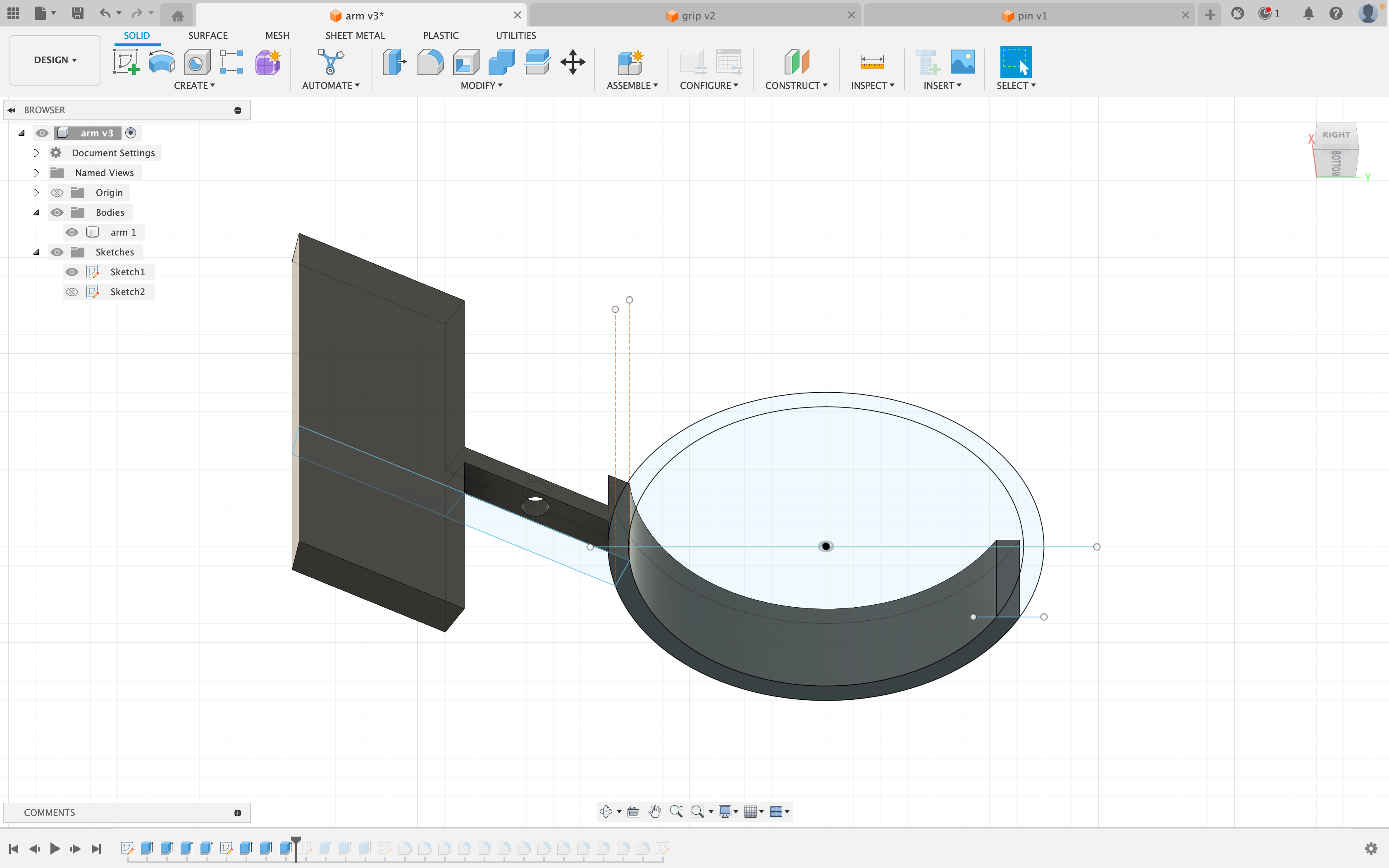Screen dimensions: 1389x868
Task: Select the arm 1 body in browser
Action: click(x=122, y=232)
